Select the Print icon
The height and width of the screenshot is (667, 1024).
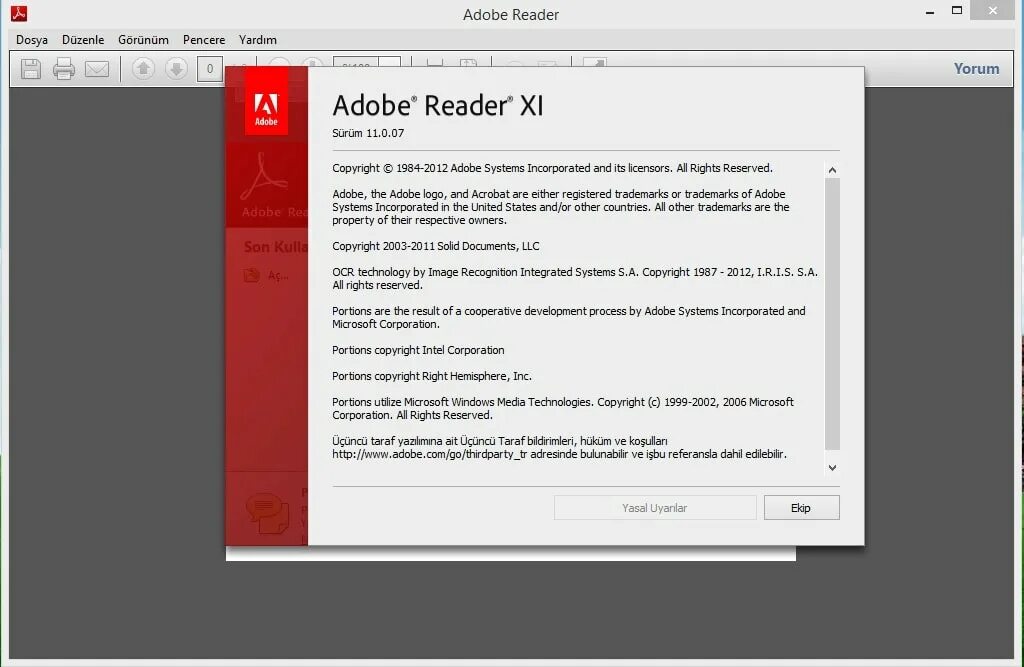pyautogui.click(x=62, y=68)
